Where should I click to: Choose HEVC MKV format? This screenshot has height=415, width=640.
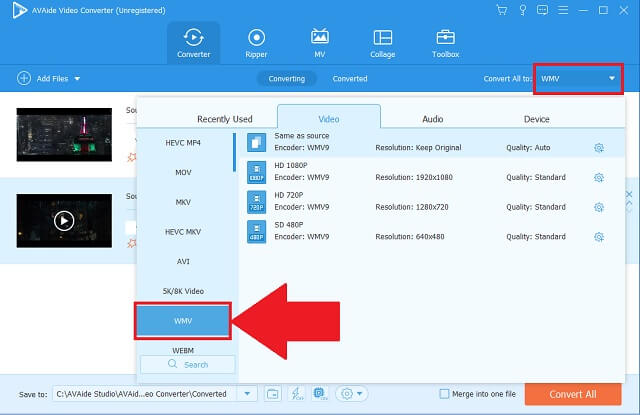pos(183,232)
